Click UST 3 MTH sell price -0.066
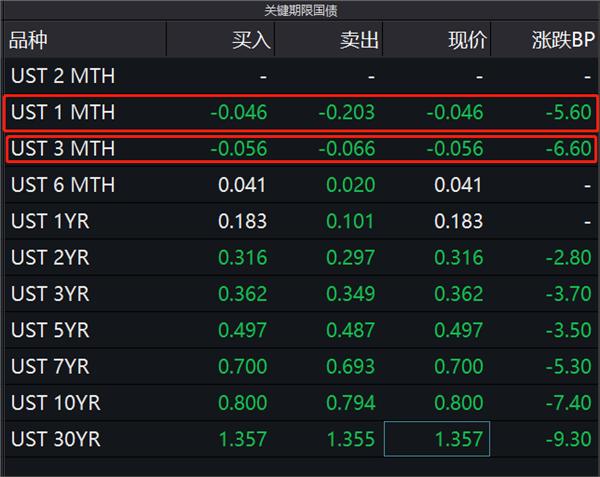 (347, 149)
